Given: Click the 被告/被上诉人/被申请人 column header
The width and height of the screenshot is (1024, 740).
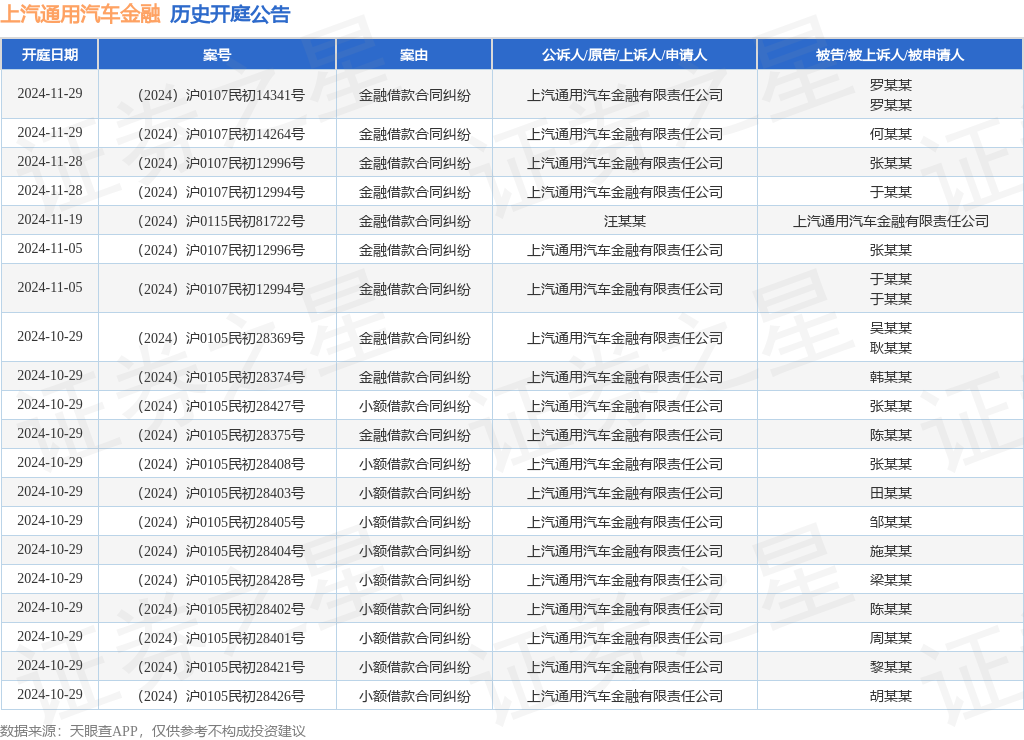Looking at the screenshot, I should (x=890, y=55).
